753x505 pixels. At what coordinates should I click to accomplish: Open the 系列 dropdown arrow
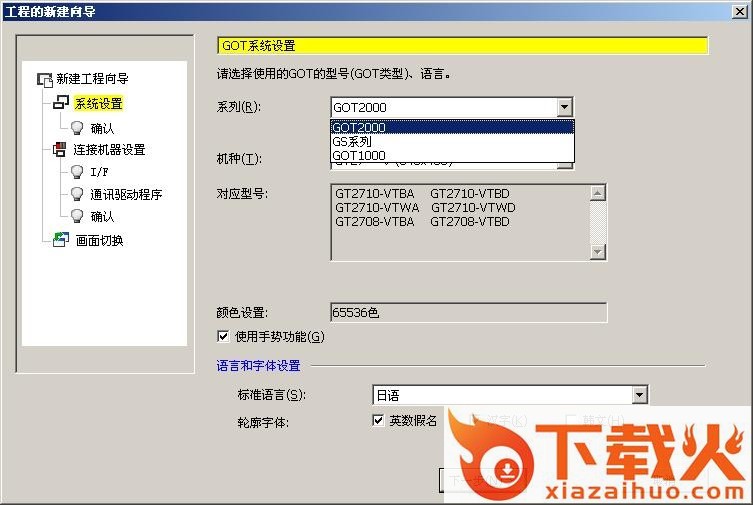click(565, 107)
